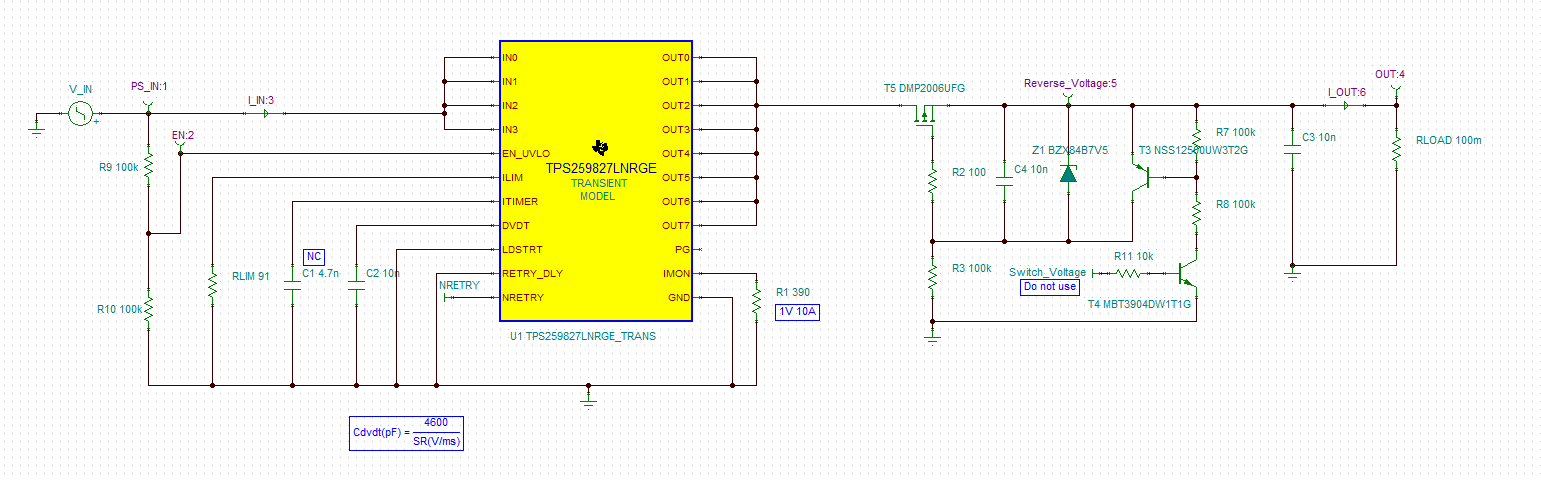Image resolution: width=1541 pixels, height=481 pixels.
Task: Click the IN3 pin label
Action: (x=510, y=130)
